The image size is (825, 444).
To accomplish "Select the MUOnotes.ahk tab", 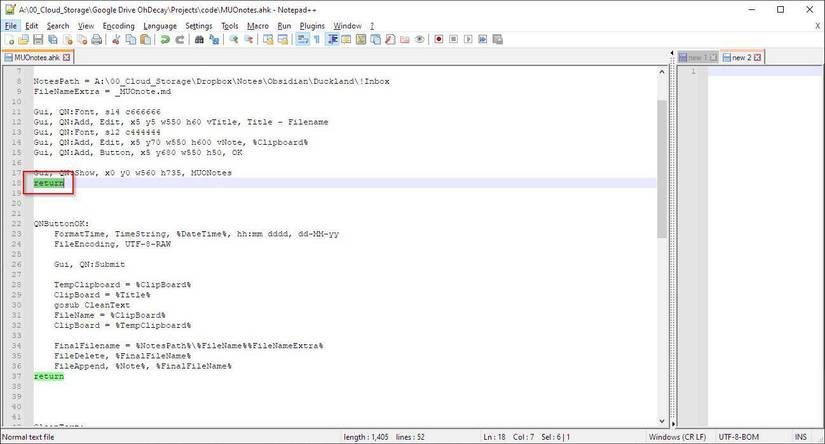I will pyautogui.click(x=37, y=57).
